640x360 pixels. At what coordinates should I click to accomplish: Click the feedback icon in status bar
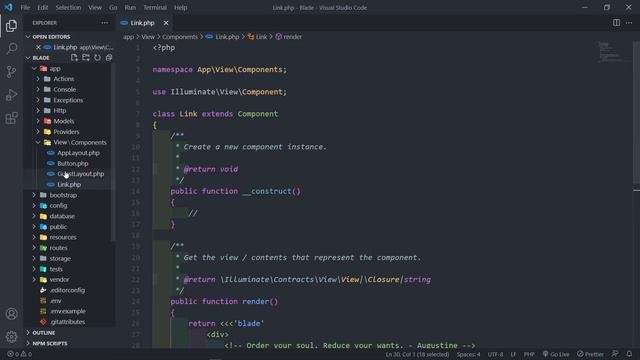click(615, 354)
